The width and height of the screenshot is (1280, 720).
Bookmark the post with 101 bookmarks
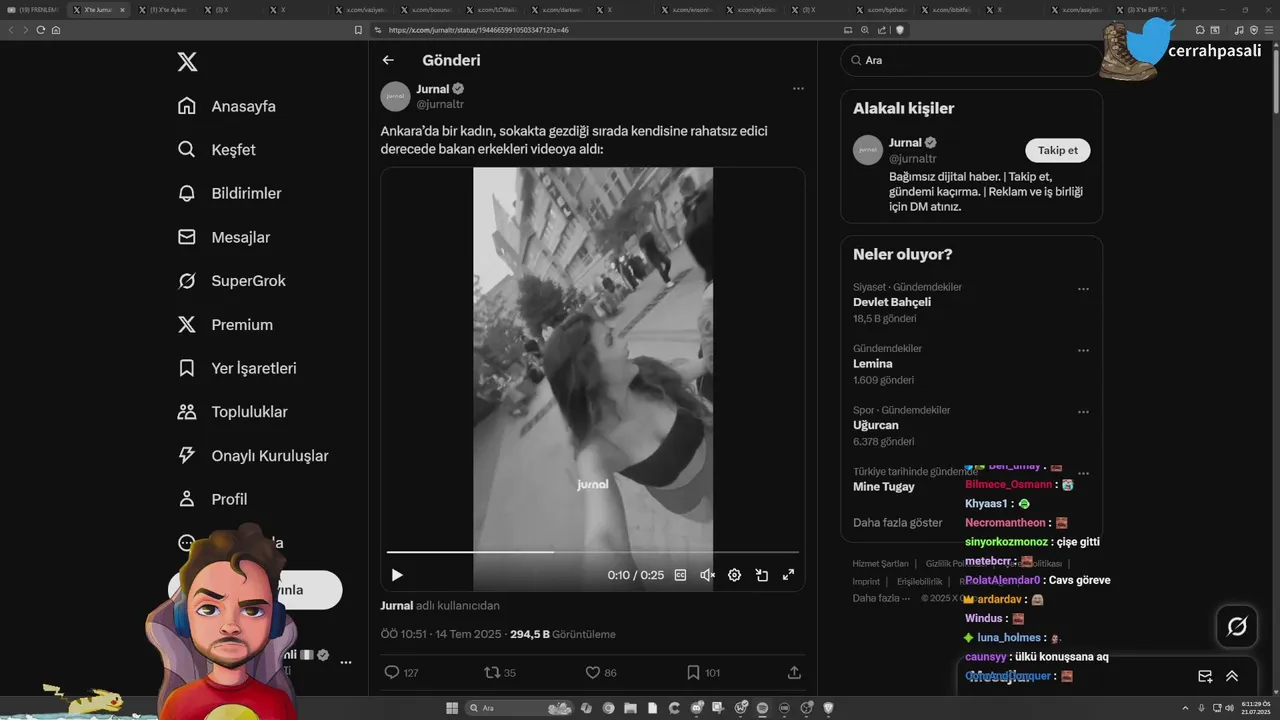click(x=703, y=673)
